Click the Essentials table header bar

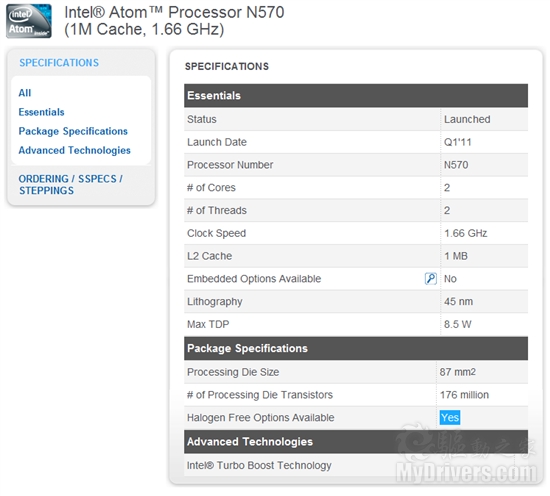tap(356, 95)
